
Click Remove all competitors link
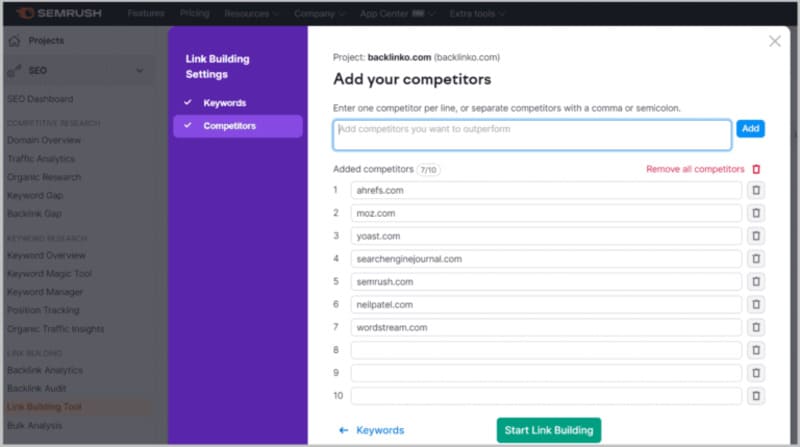pyautogui.click(x=695, y=170)
